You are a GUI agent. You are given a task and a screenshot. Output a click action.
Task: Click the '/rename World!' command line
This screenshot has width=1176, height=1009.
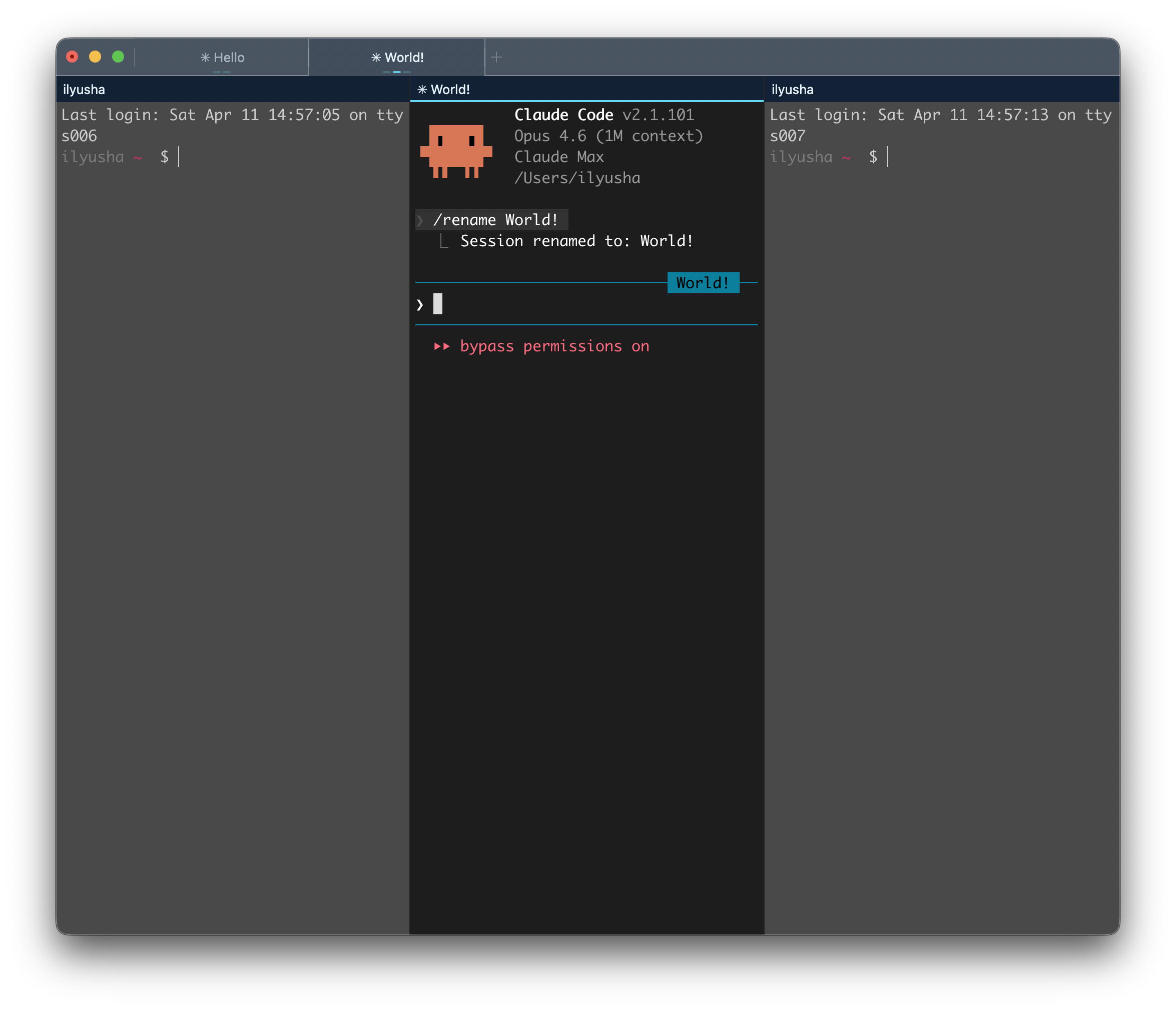(492, 220)
